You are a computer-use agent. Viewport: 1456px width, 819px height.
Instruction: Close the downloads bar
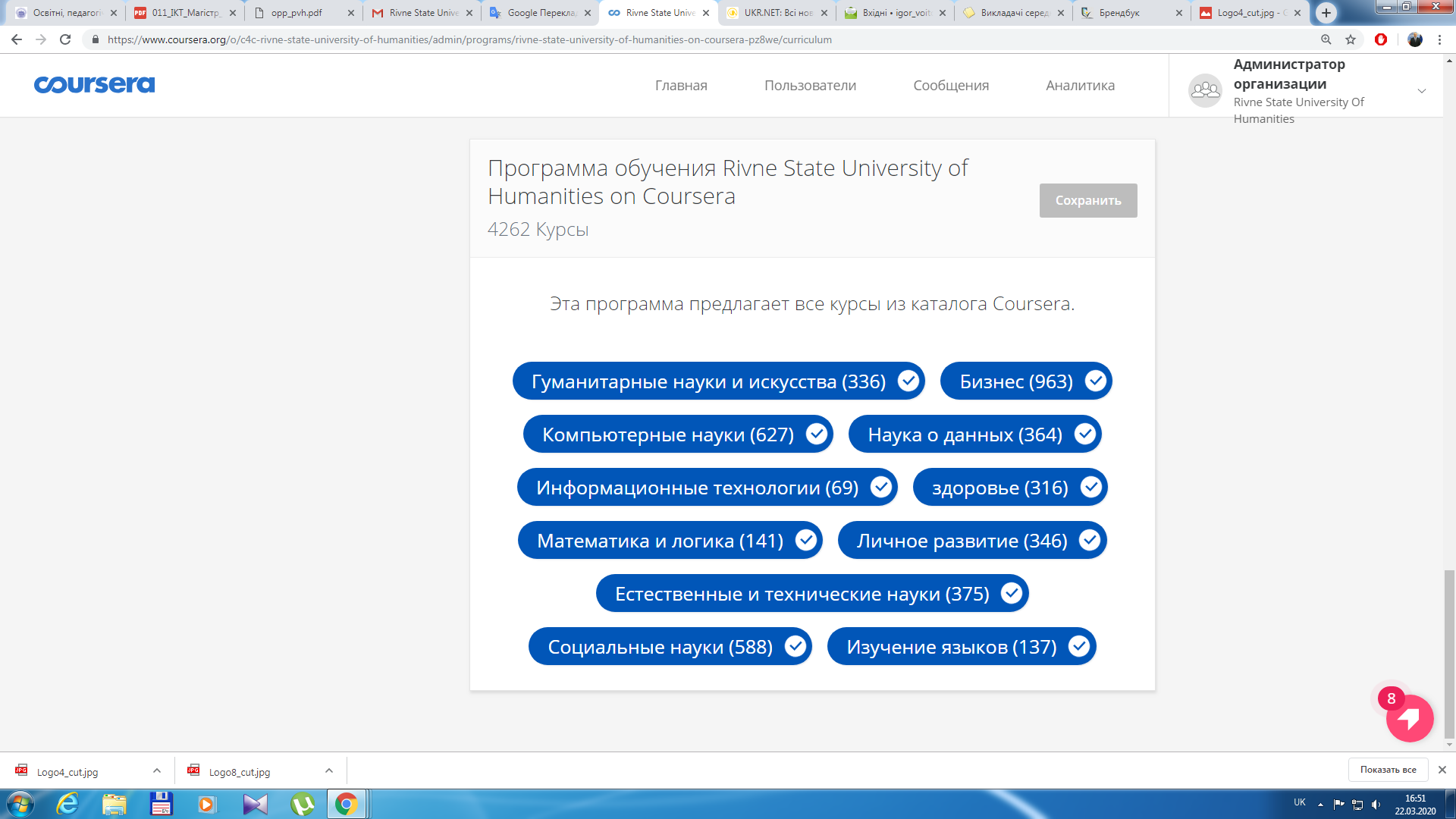[x=1442, y=770]
